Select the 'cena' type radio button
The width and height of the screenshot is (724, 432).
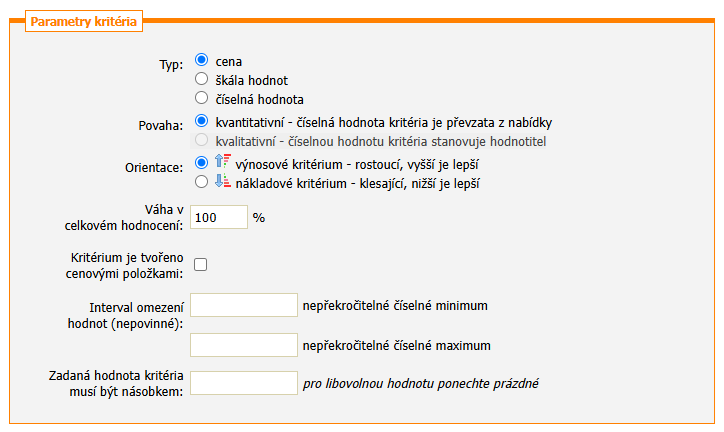[201, 60]
